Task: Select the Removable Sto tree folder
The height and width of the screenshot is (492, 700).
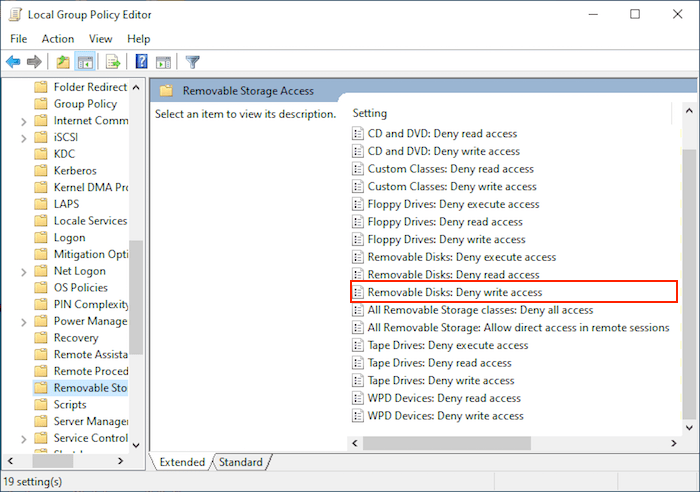Action: [x=90, y=388]
